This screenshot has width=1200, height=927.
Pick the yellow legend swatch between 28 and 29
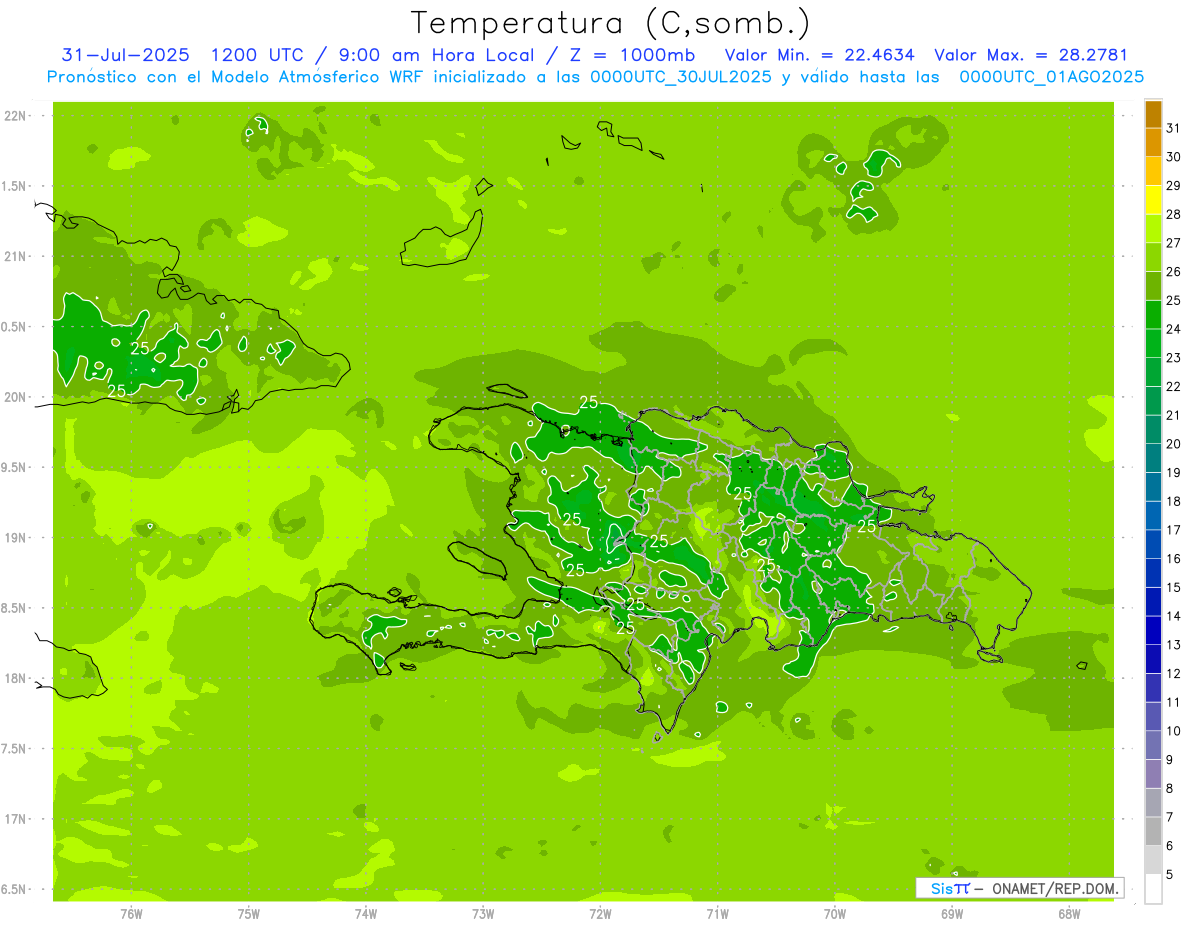[1153, 200]
